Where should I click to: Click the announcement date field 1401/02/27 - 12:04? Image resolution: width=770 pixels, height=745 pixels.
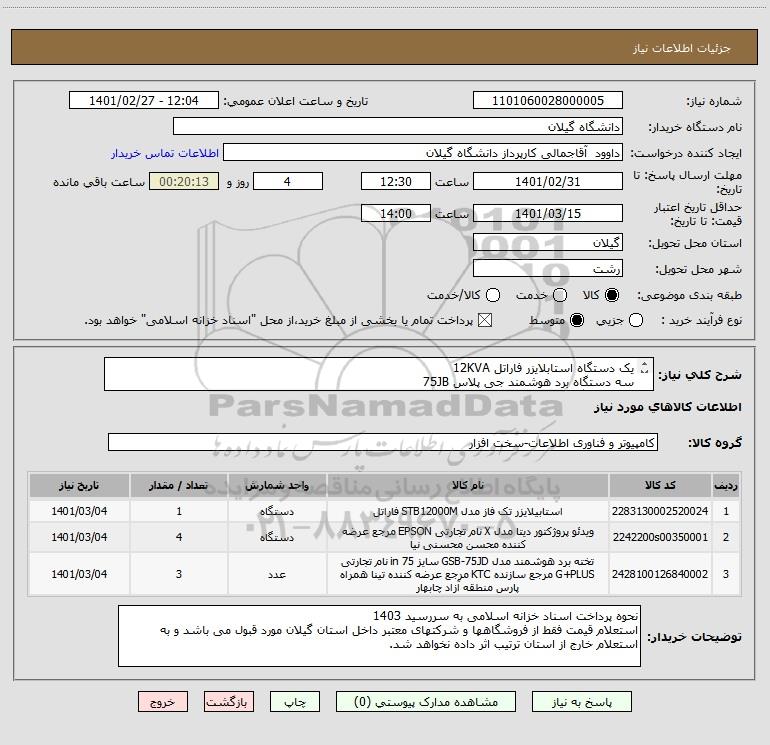pyautogui.click(x=144, y=101)
